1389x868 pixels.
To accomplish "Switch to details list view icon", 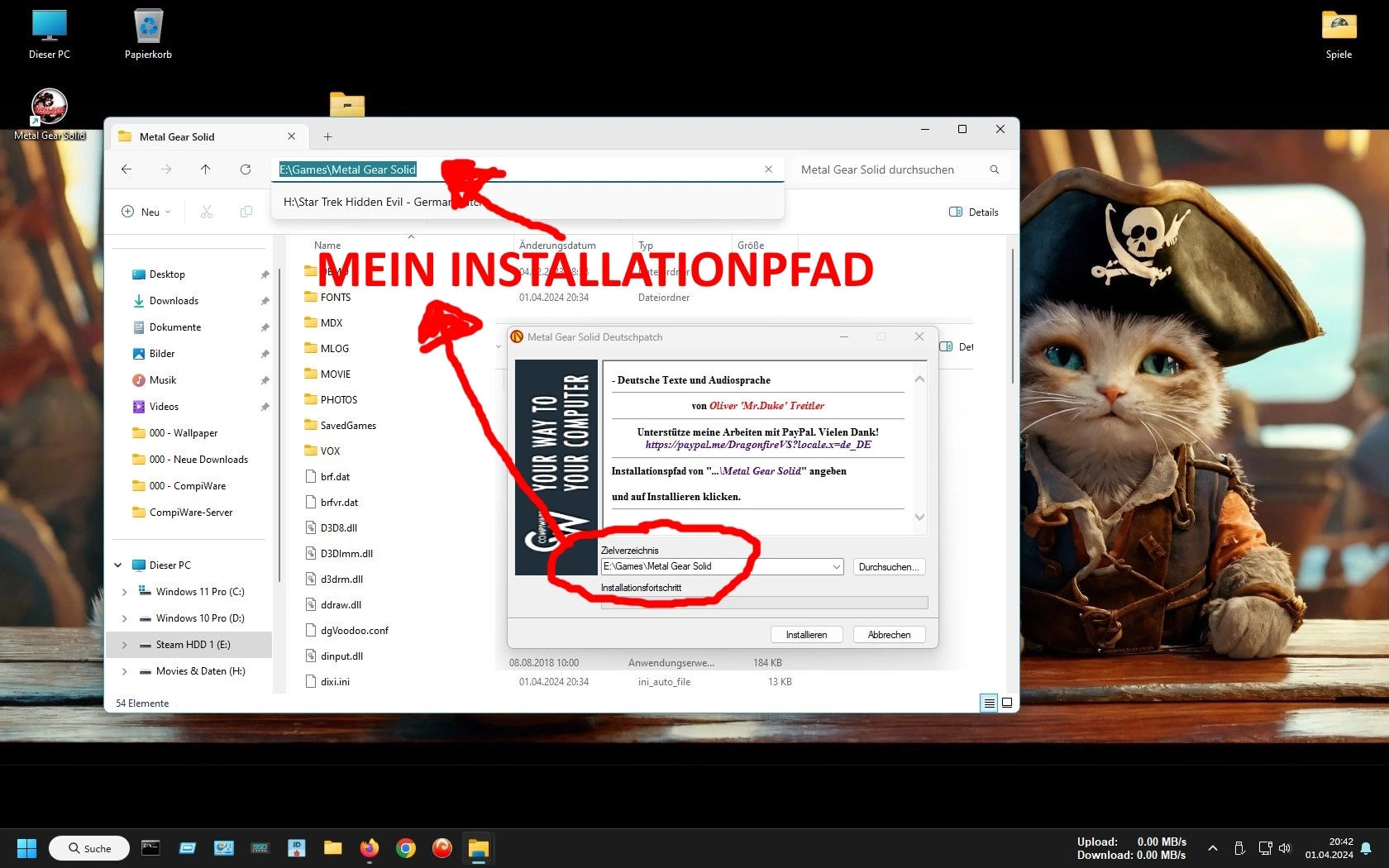I will 989,703.
